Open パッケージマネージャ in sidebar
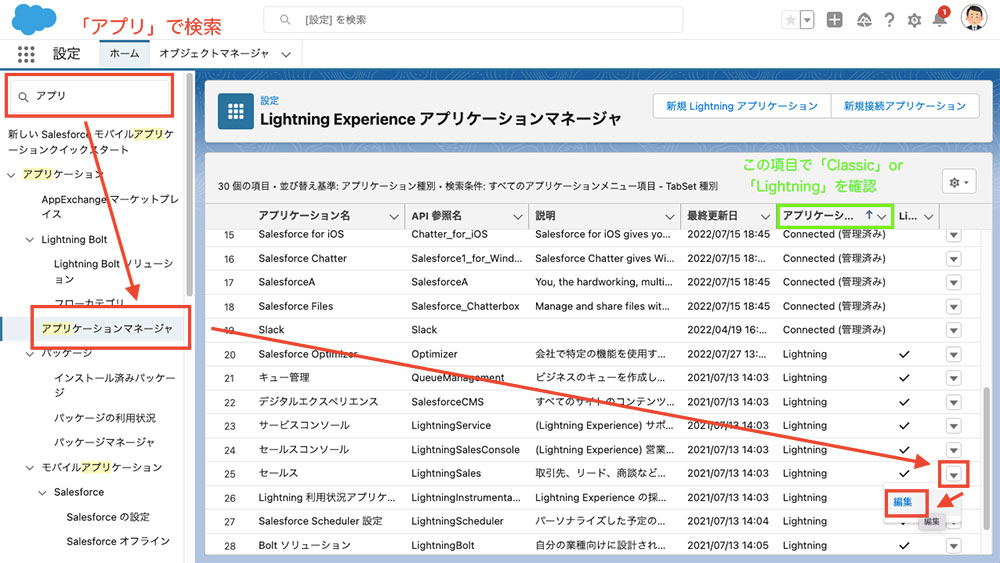Image resolution: width=1000 pixels, height=563 pixels. pos(104,442)
